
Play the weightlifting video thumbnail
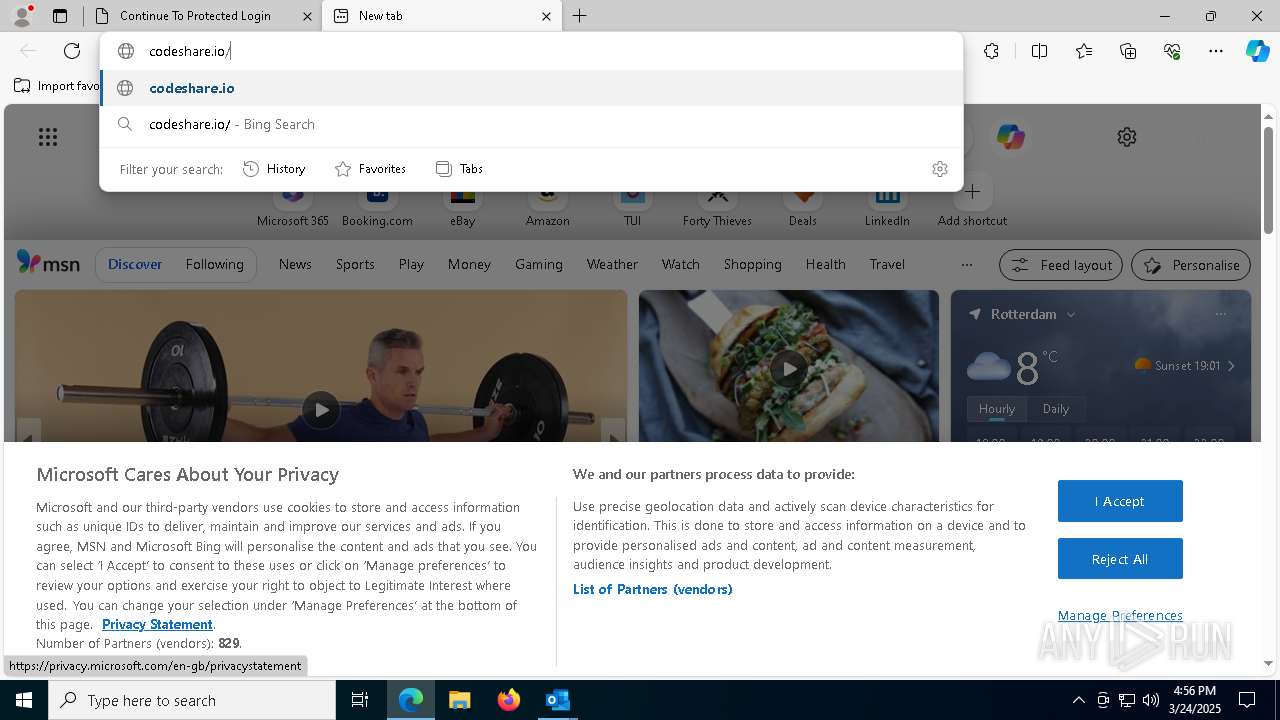tap(320, 409)
